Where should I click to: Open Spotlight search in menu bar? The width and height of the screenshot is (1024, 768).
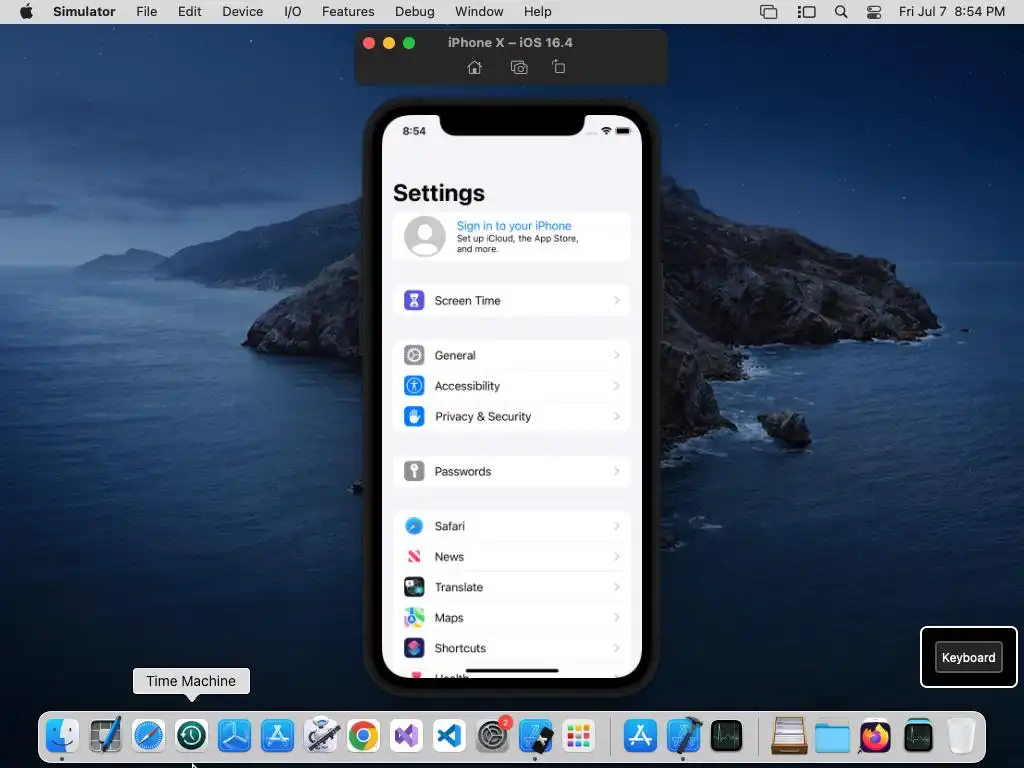click(x=841, y=12)
